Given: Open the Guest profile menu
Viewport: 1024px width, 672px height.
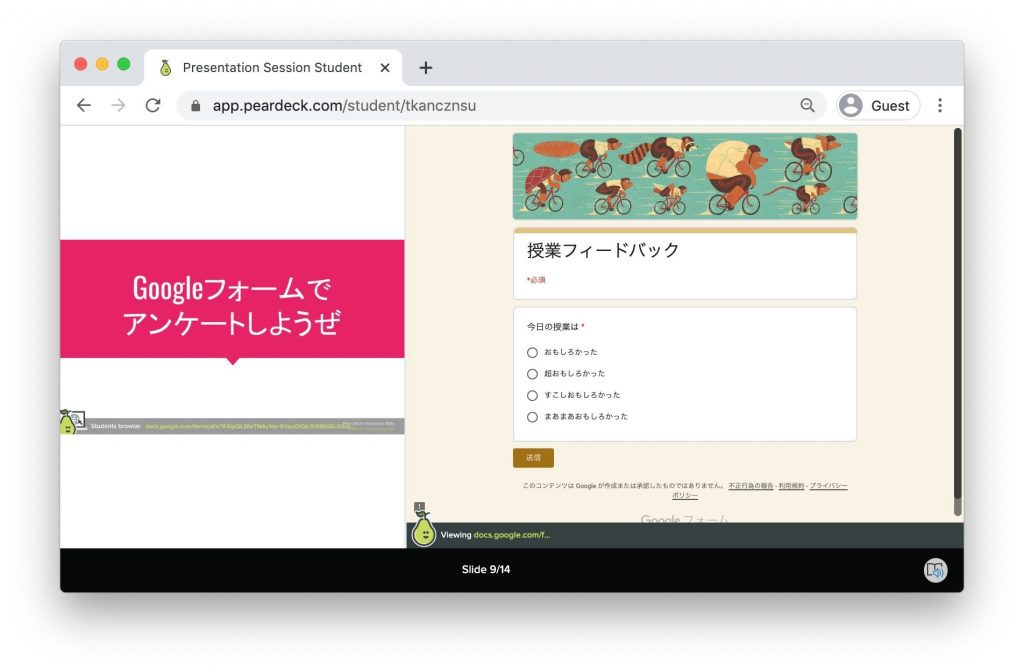Looking at the screenshot, I should point(877,105).
